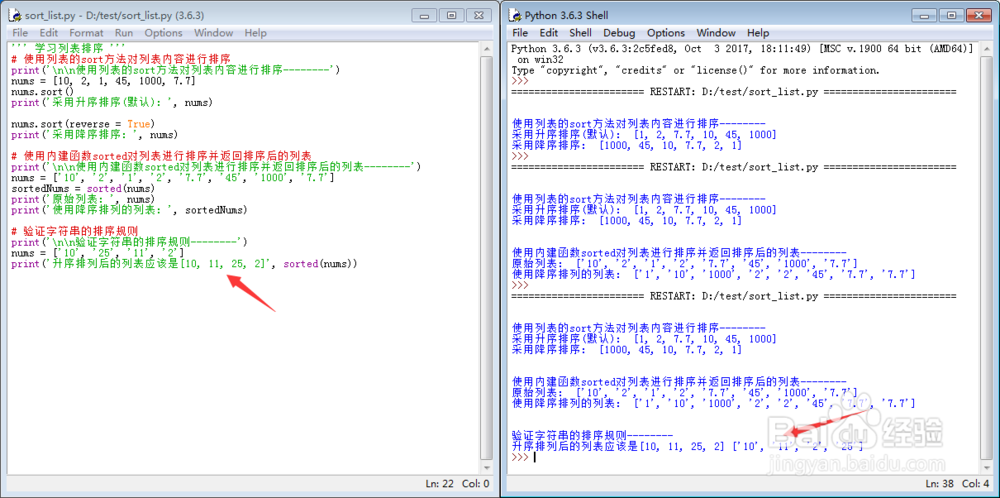
Task: Maximize the Python 3.6.3 Shell window
Action: [951, 15]
